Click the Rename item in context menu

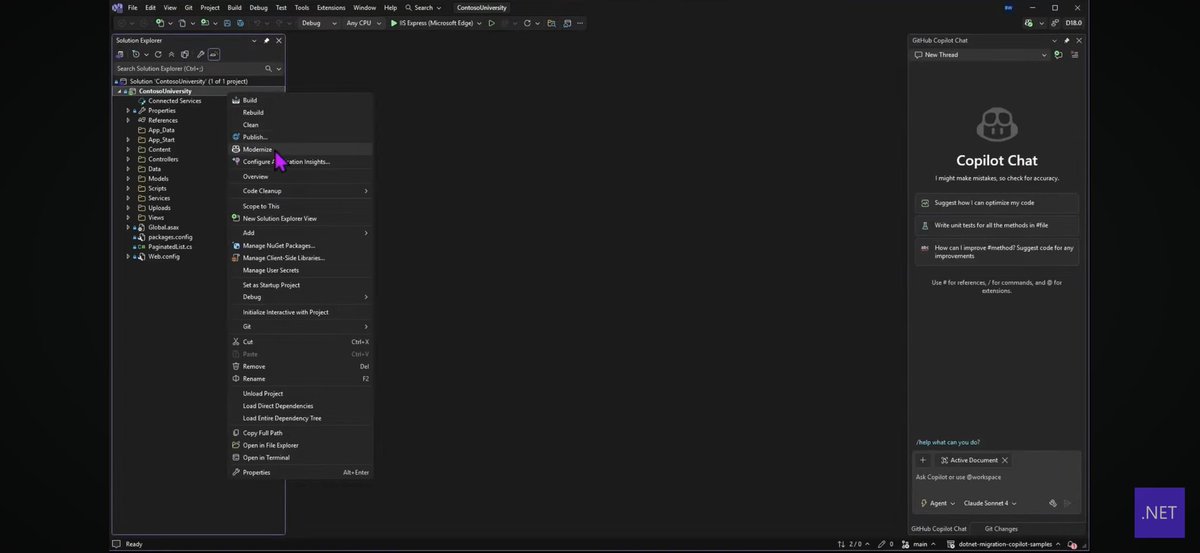pyautogui.click(x=300, y=378)
